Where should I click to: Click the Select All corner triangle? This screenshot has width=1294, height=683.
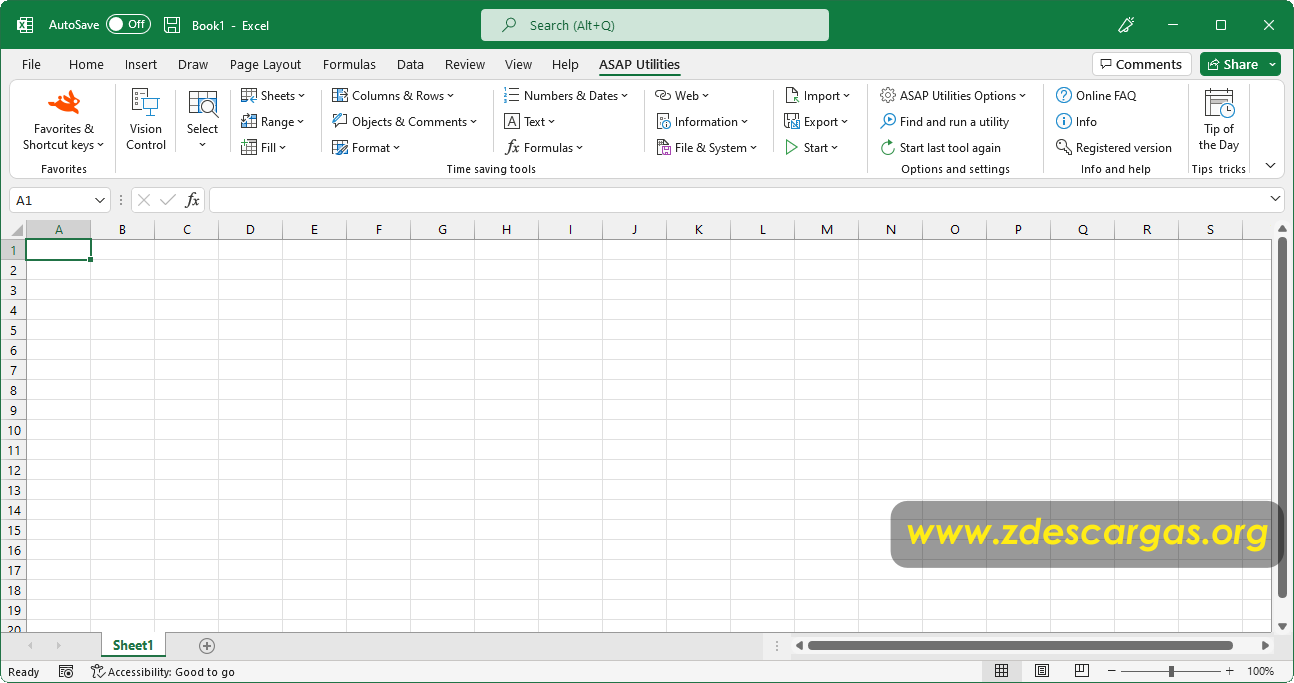(x=16, y=230)
